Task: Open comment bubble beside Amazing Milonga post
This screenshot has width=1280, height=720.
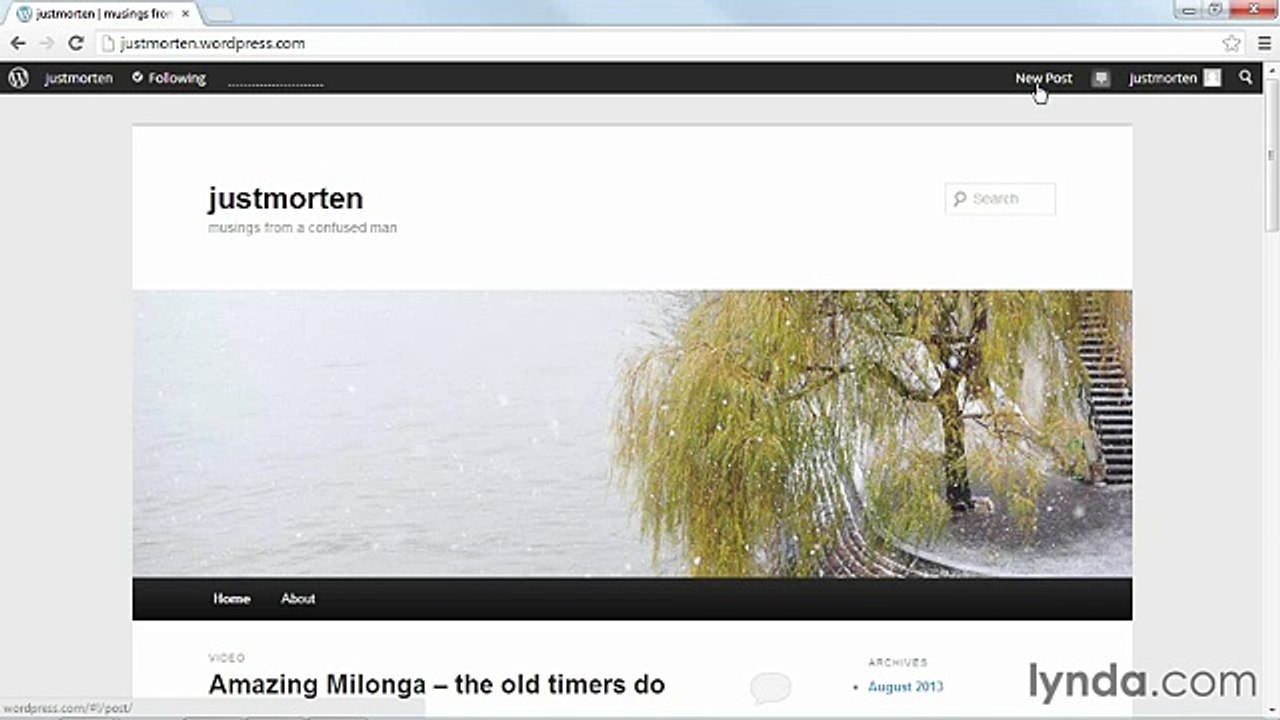Action: [x=770, y=687]
